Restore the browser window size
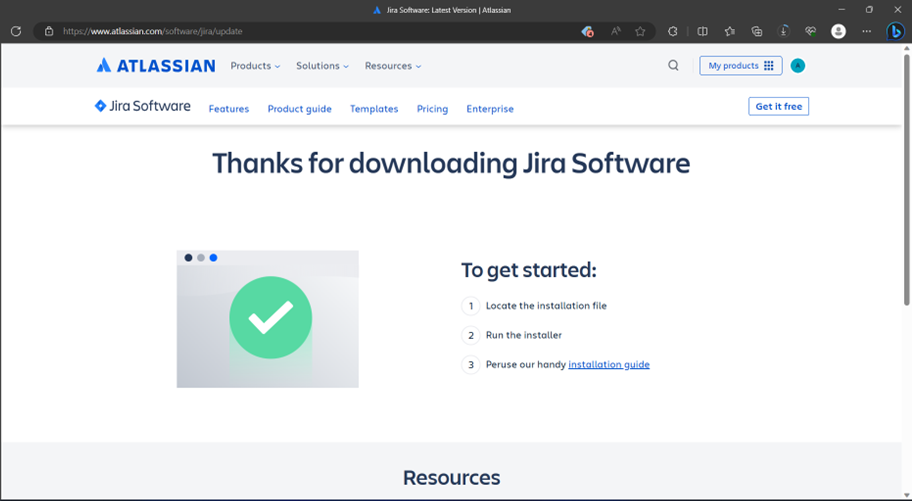Image resolution: width=912 pixels, height=501 pixels. pos(869,9)
